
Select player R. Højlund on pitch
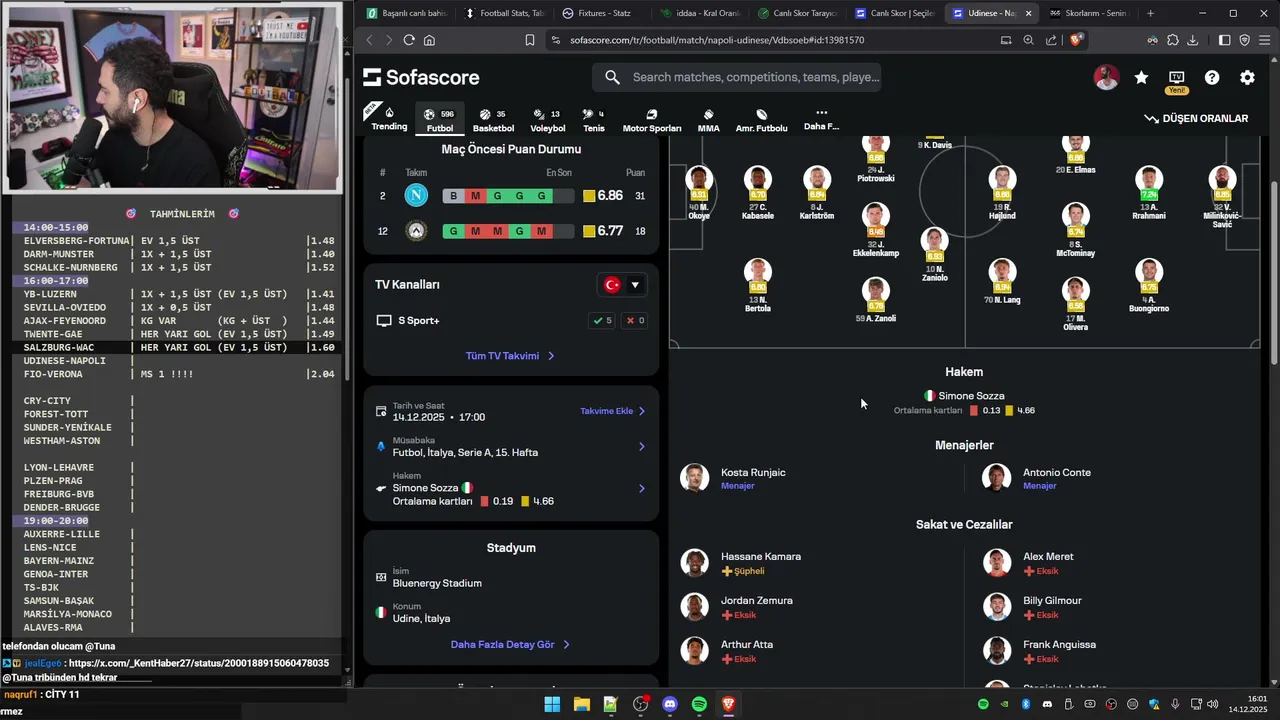tap(1002, 194)
